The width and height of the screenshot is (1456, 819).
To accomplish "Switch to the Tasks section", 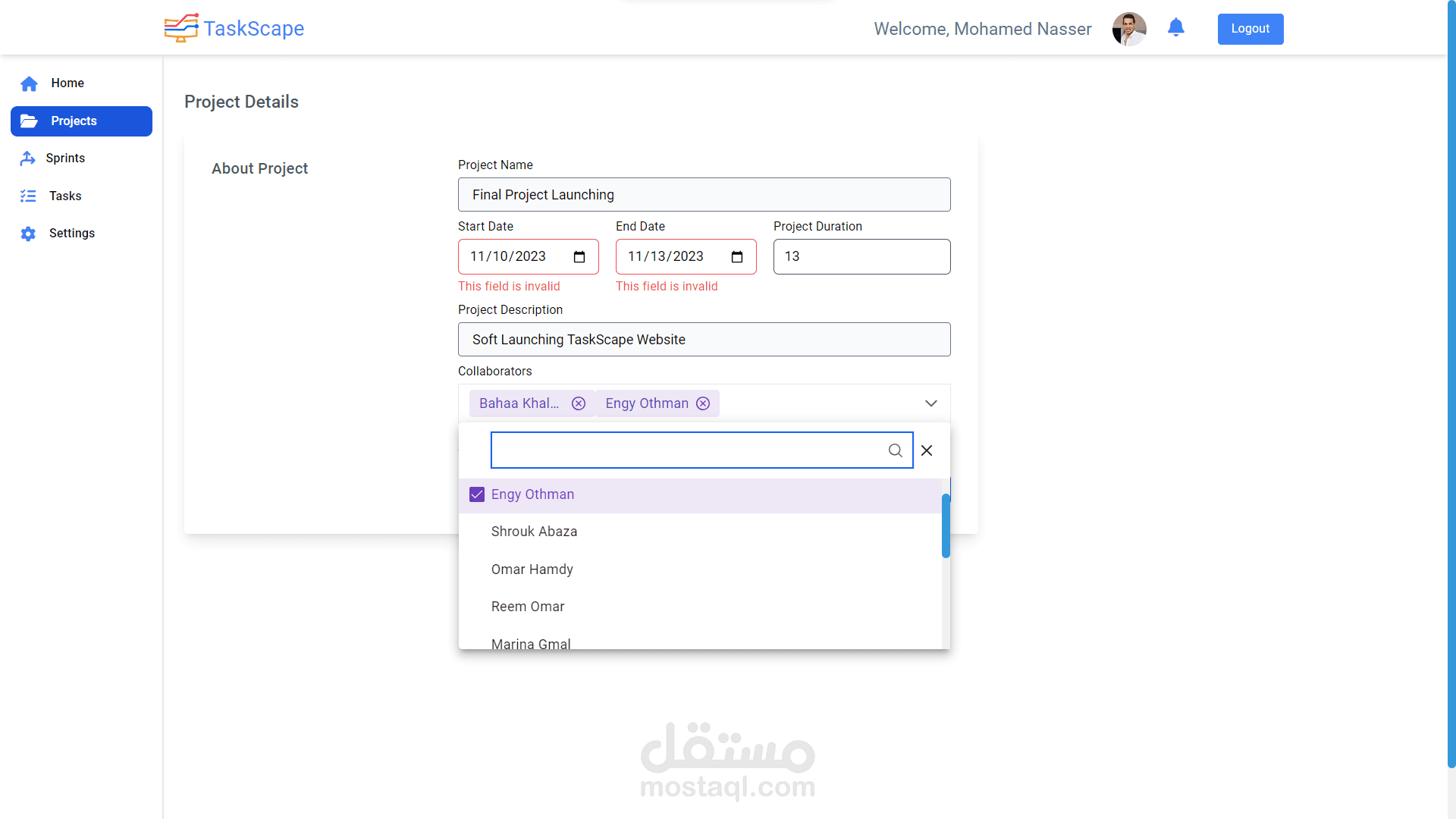I will point(66,196).
